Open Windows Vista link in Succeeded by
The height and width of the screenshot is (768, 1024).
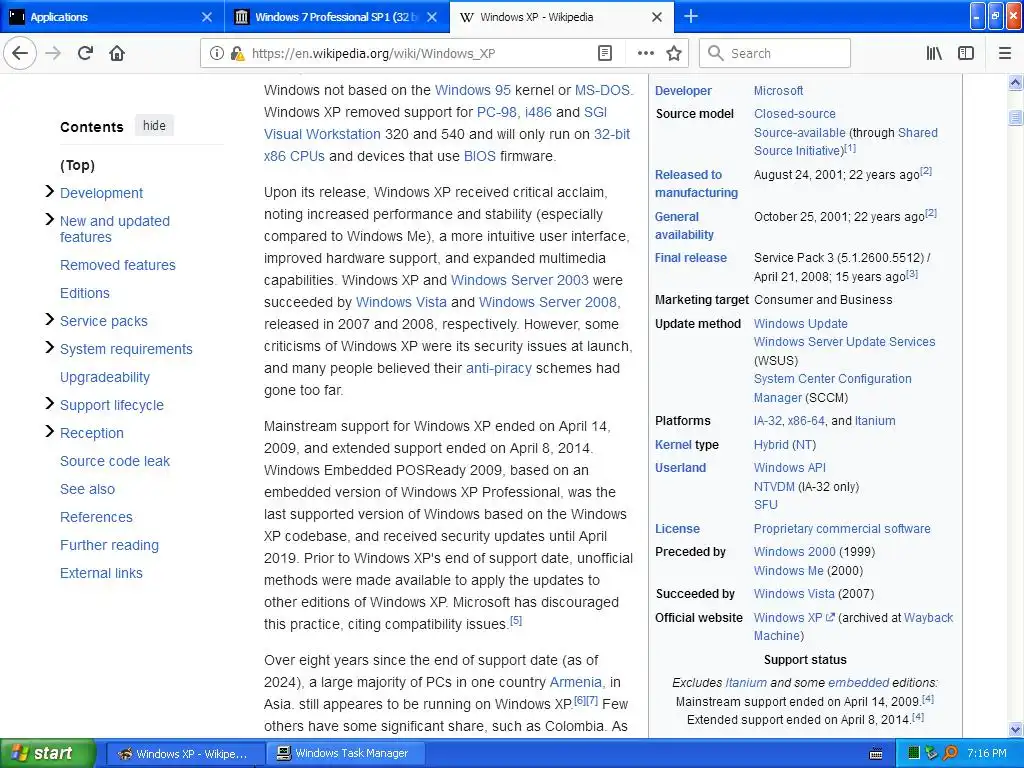[794, 594]
